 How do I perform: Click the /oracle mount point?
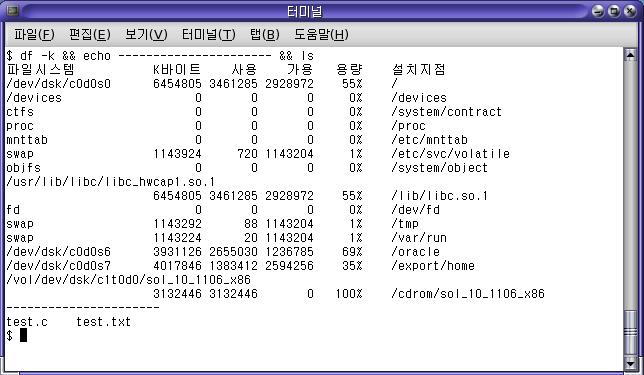tap(415, 251)
